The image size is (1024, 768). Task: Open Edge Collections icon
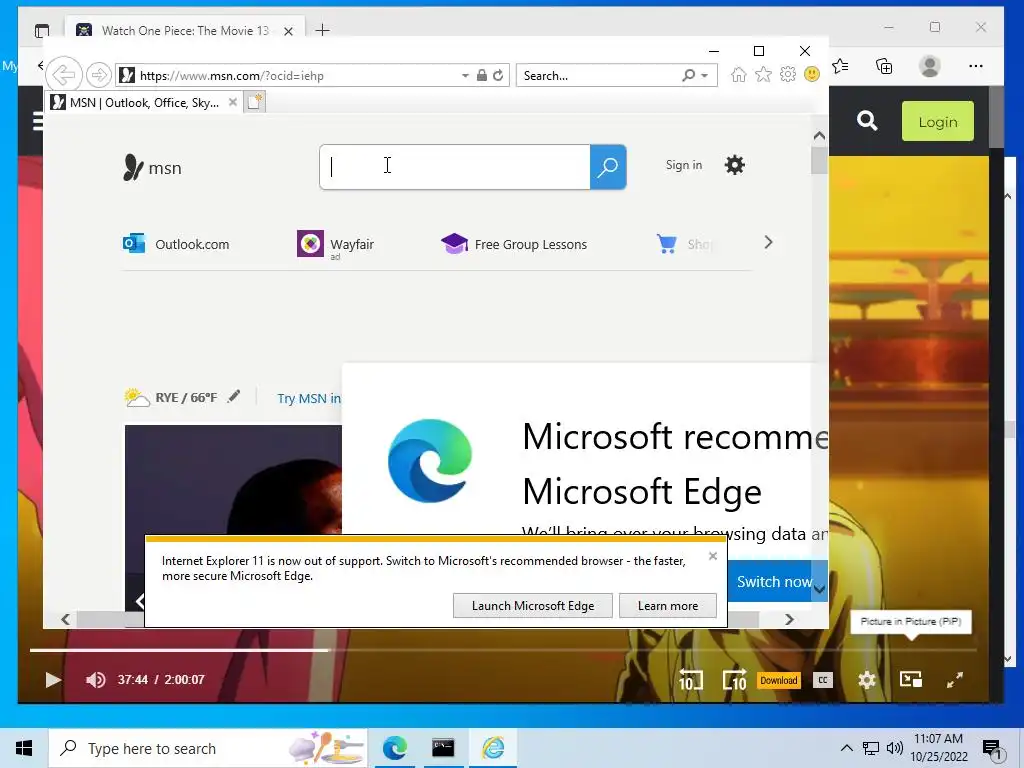tap(884, 66)
